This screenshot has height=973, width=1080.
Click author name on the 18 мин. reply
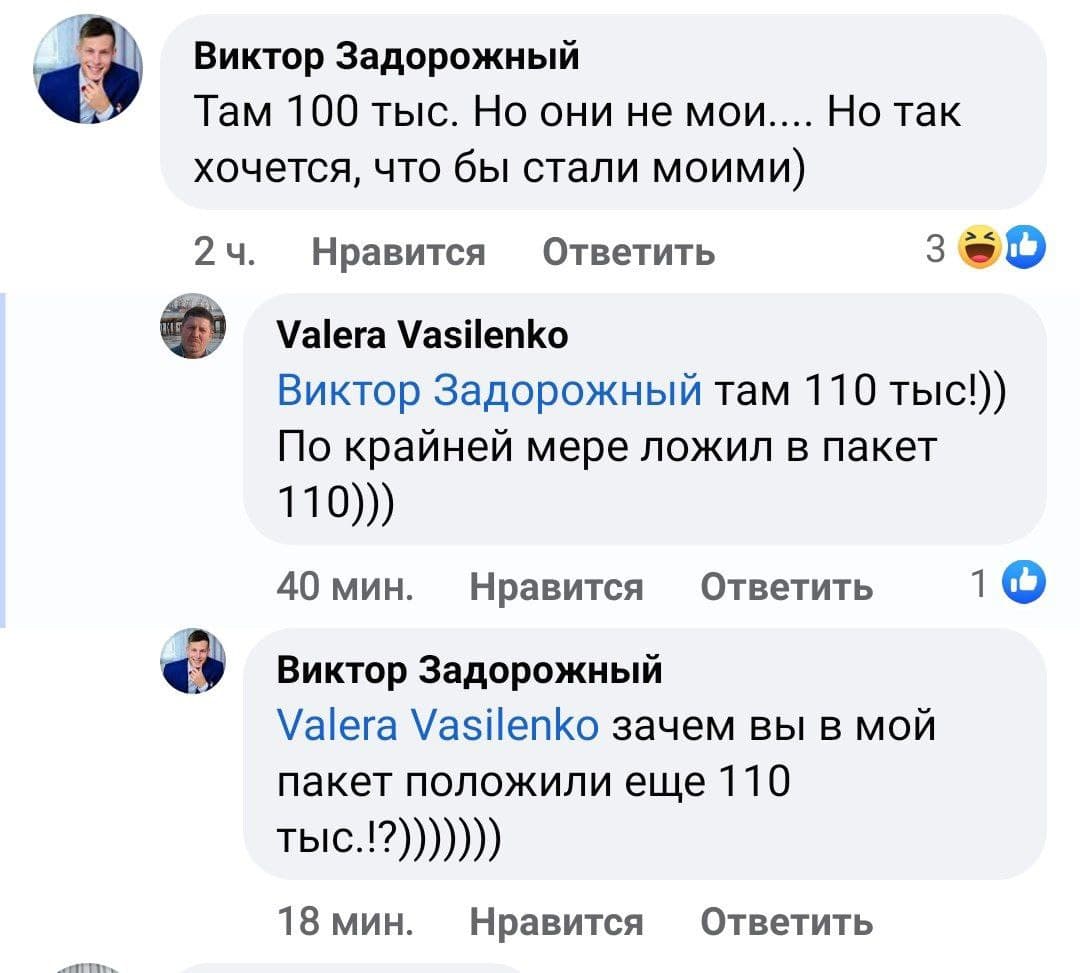click(x=469, y=668)
